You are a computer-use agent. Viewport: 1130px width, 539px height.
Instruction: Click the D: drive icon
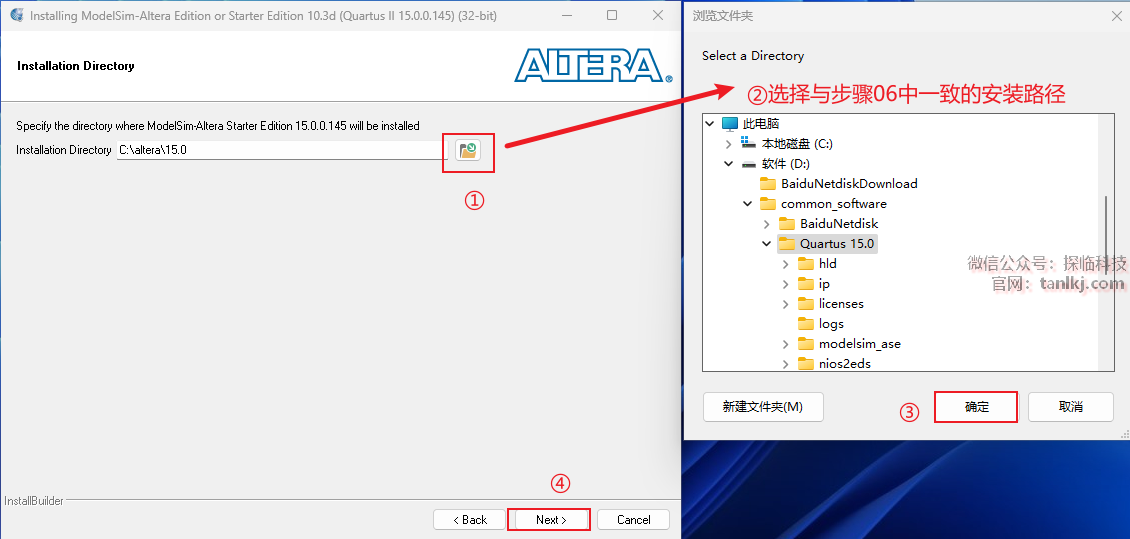coord(749,164)
